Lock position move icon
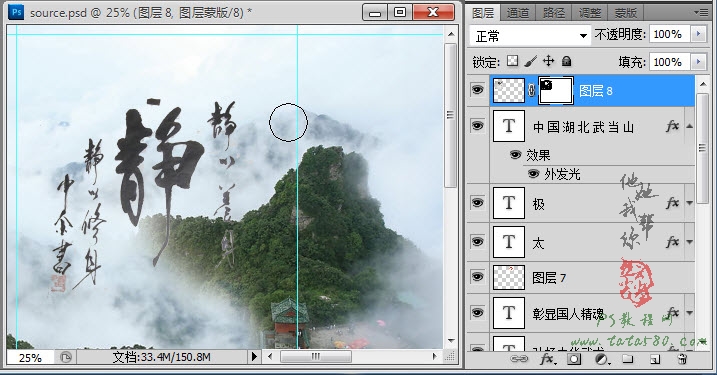 pyautogui.click(x=548, y=61)
